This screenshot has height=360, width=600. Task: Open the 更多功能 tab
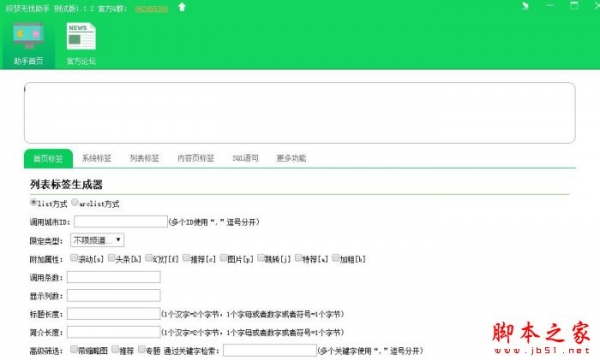[x=291, y=158]
